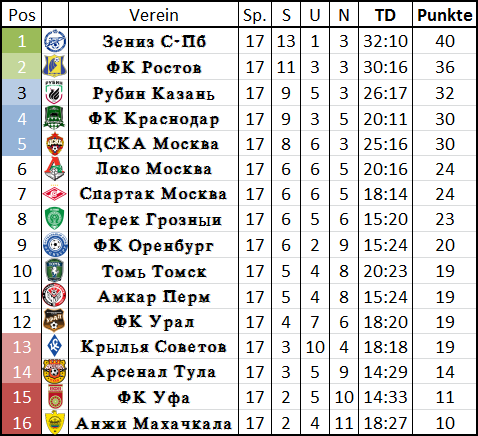Select the CSKA Moscow club emblem
478x436 pixels.
[55, 144]
